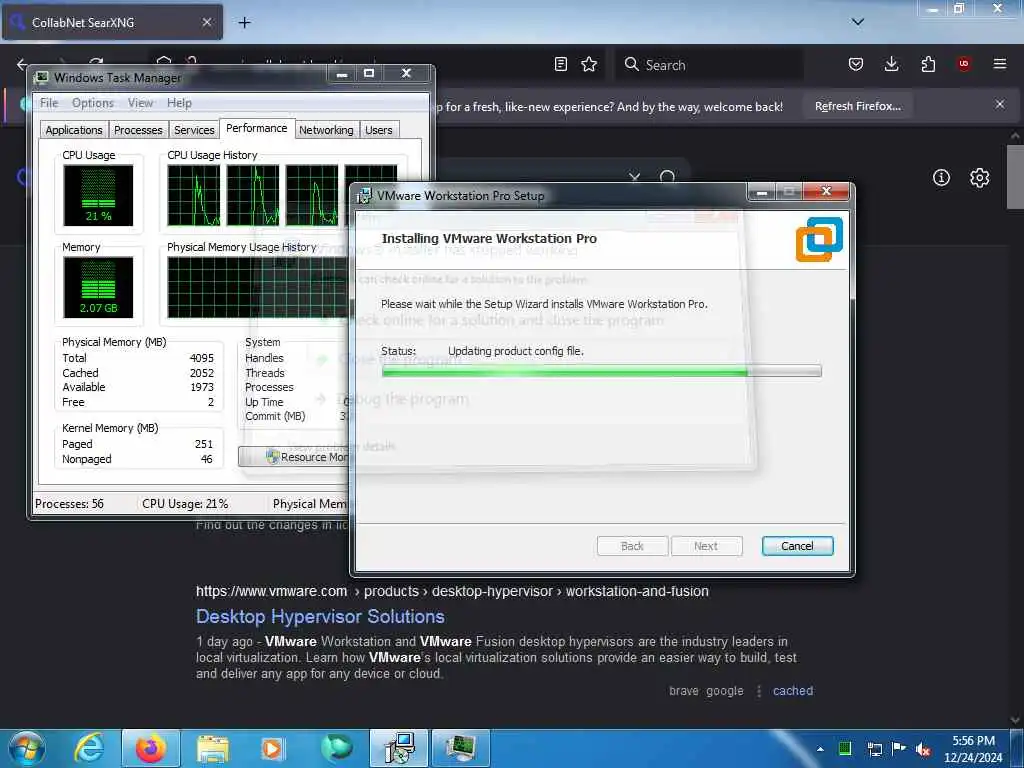This screenshot has width=1024, height=768.
Task: Close the CollabNet SearXNG tab
Action: (206, 22)
